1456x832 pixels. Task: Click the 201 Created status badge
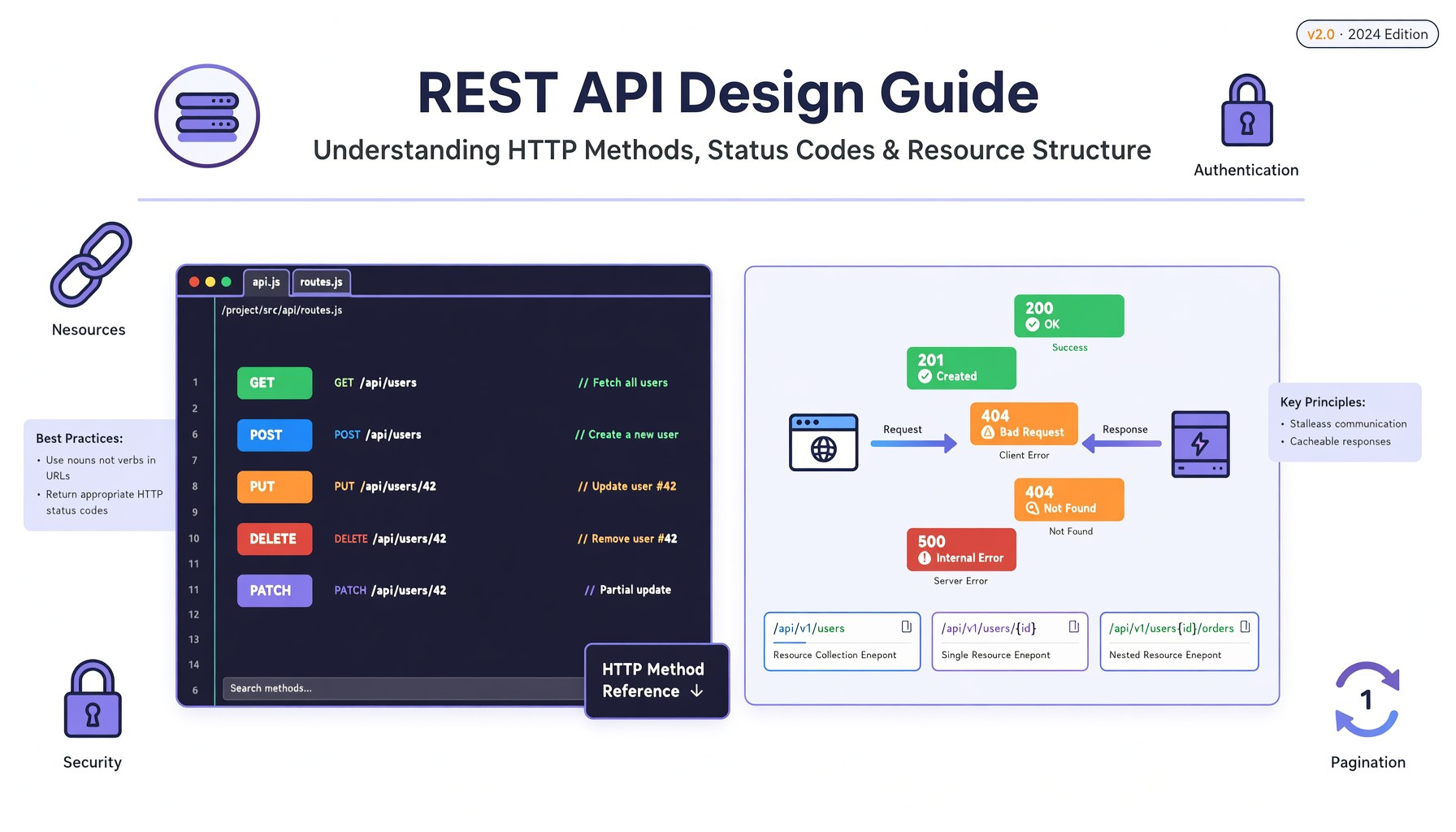961,368
